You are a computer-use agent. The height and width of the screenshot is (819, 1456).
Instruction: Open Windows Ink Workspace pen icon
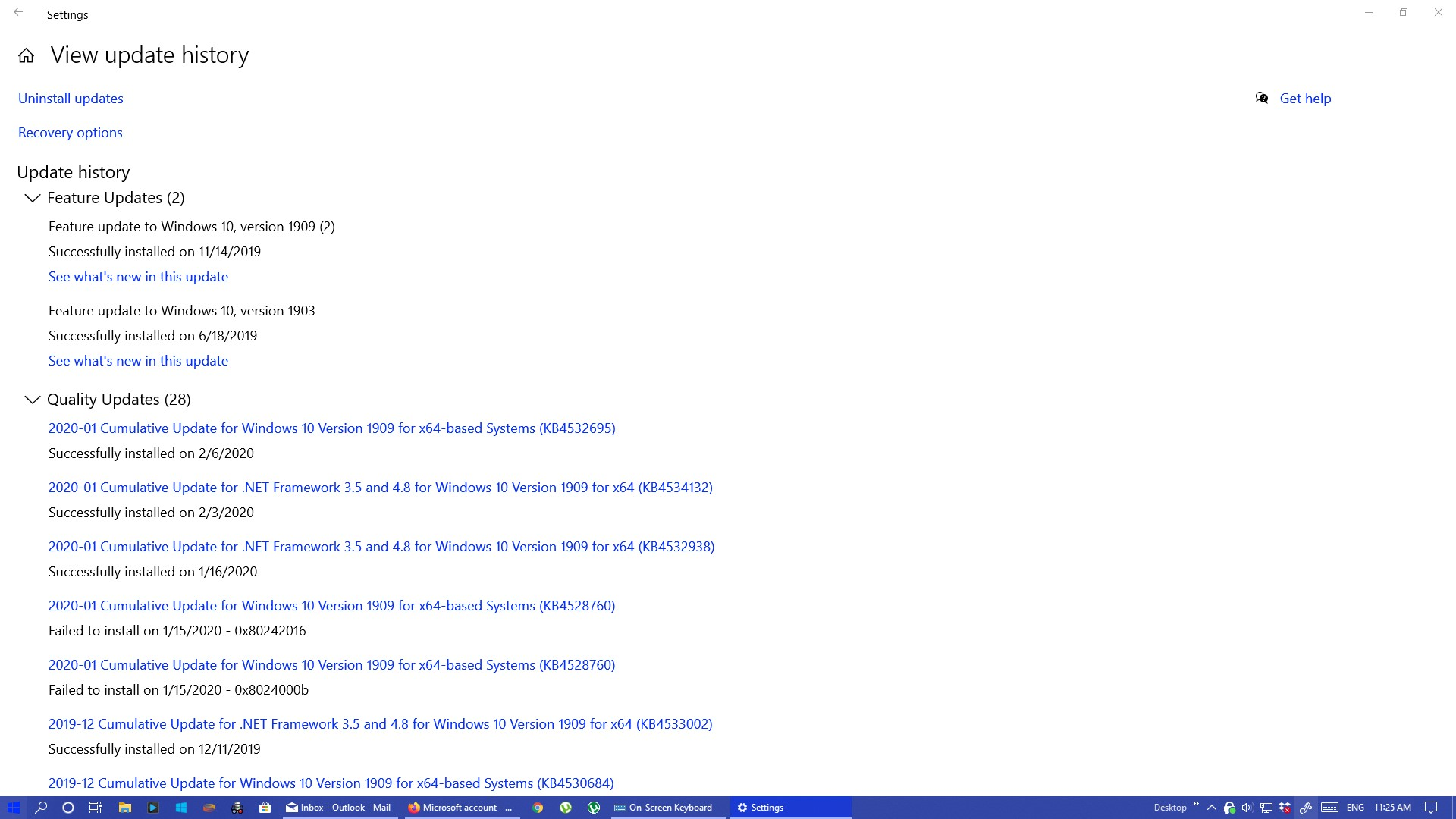(x=1306, y=808)
